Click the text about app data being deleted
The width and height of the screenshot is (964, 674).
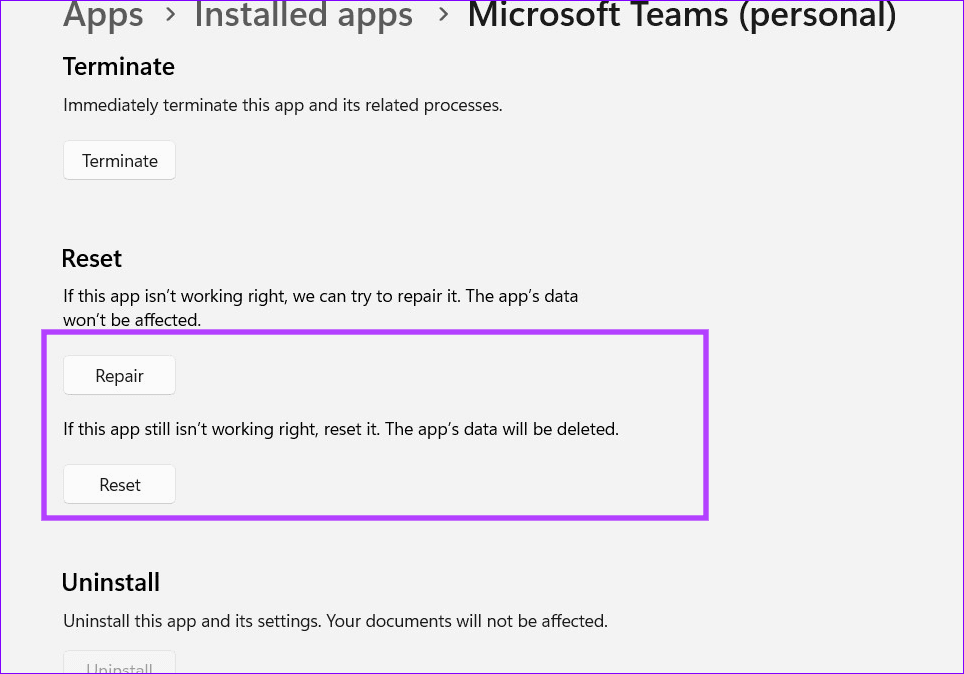pyautogui.click(x=341, y=429)
